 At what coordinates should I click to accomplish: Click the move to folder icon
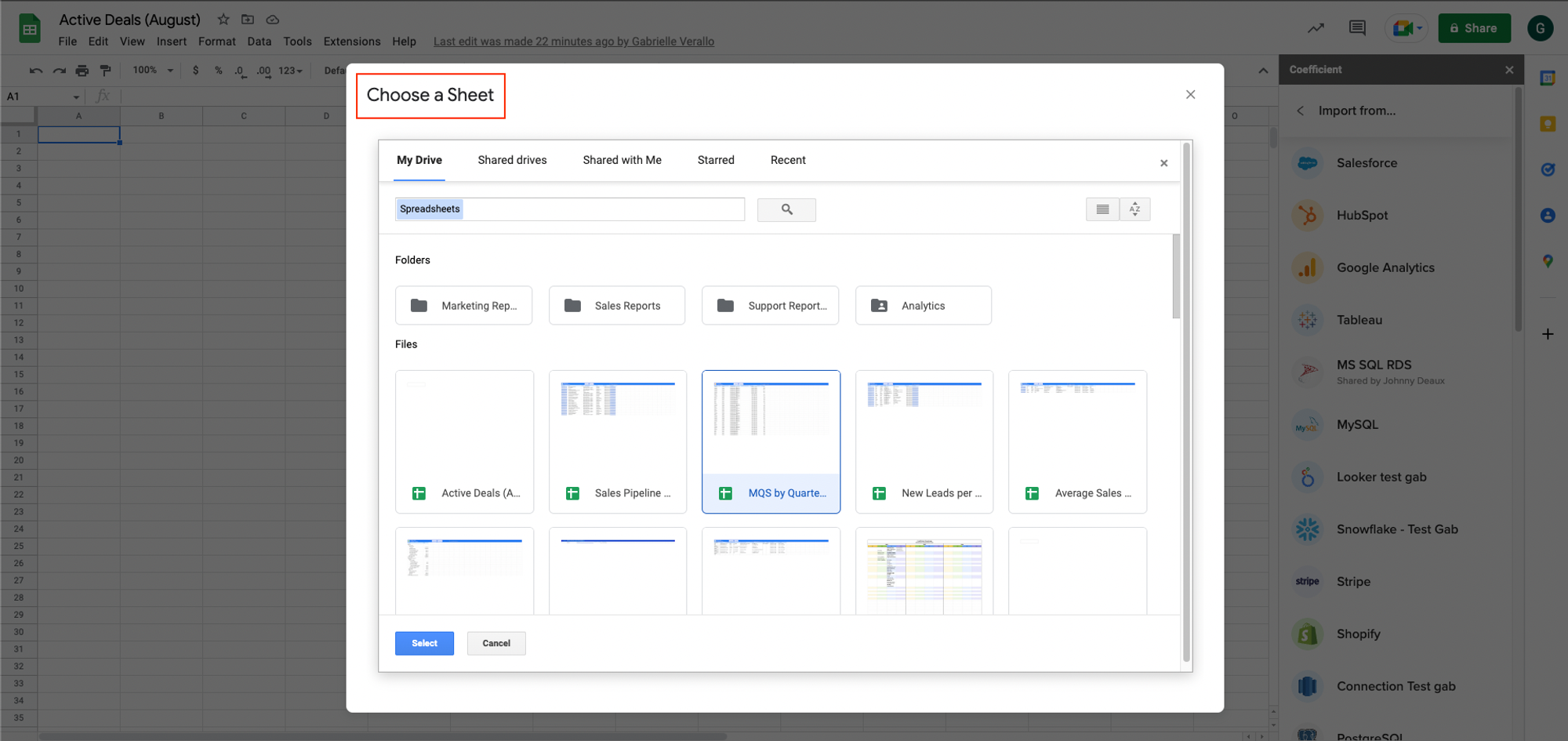[x=248, y=20]
